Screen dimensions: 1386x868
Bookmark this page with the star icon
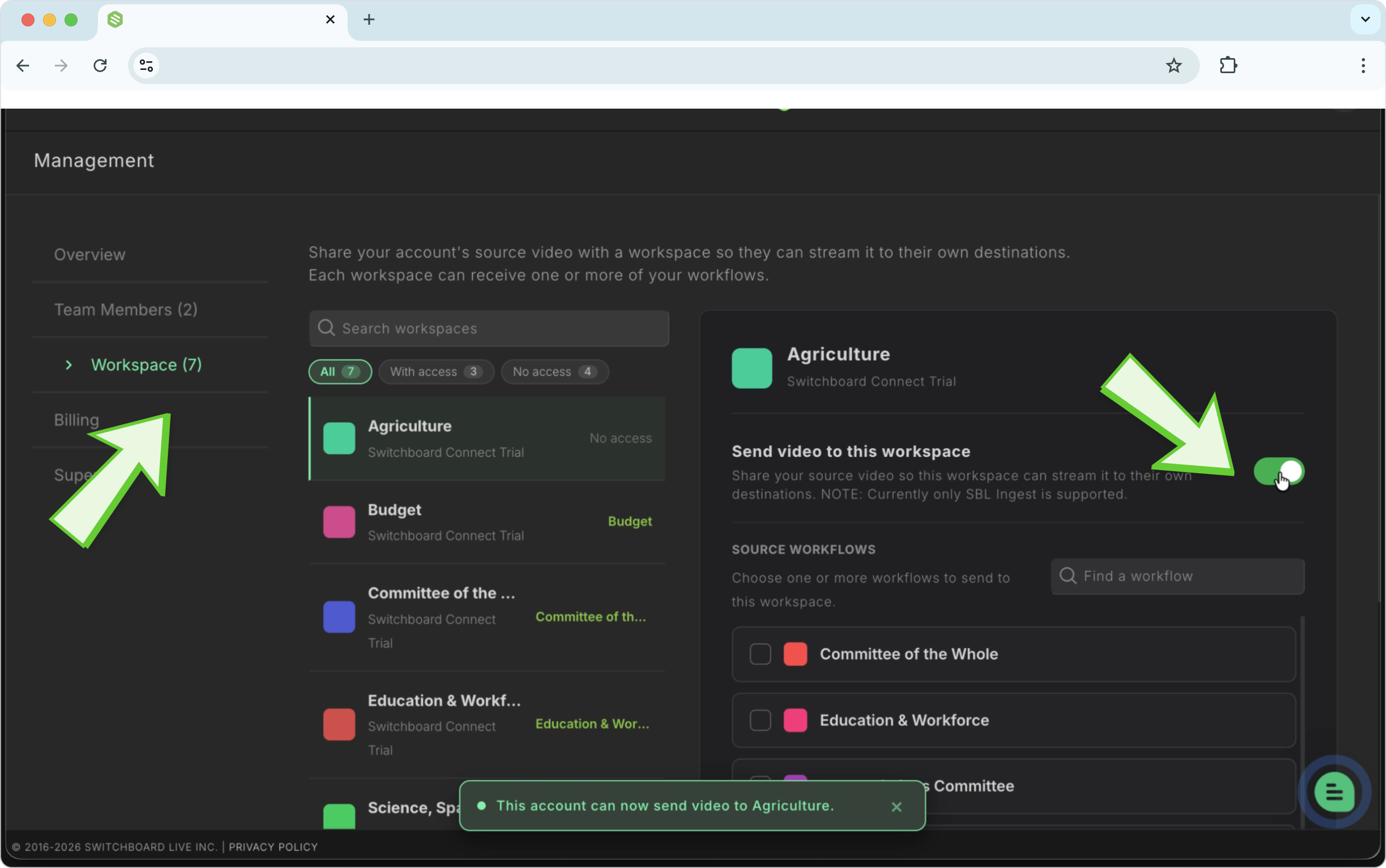point(1173,66)
